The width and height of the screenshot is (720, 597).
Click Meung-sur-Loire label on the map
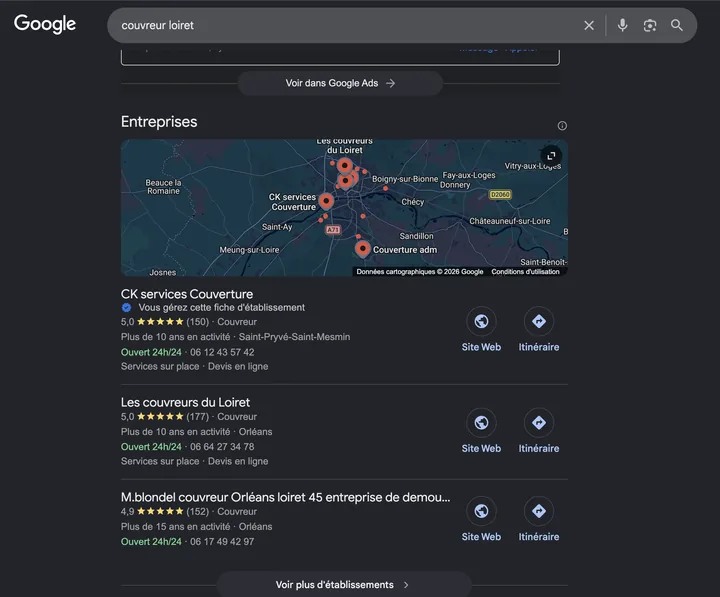pos(249,250)
